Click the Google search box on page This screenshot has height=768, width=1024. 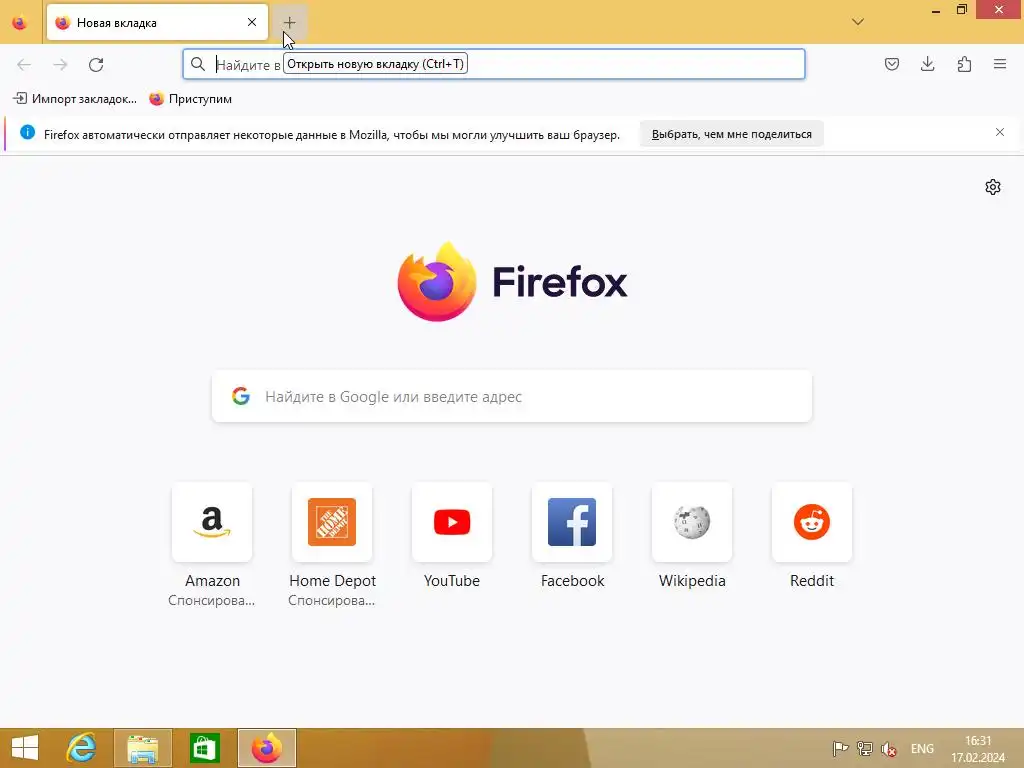click(512, 396)
